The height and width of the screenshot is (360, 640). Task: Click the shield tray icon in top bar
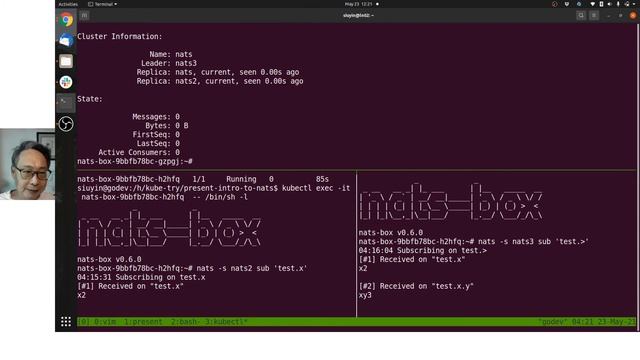click(x=567, y=4)
